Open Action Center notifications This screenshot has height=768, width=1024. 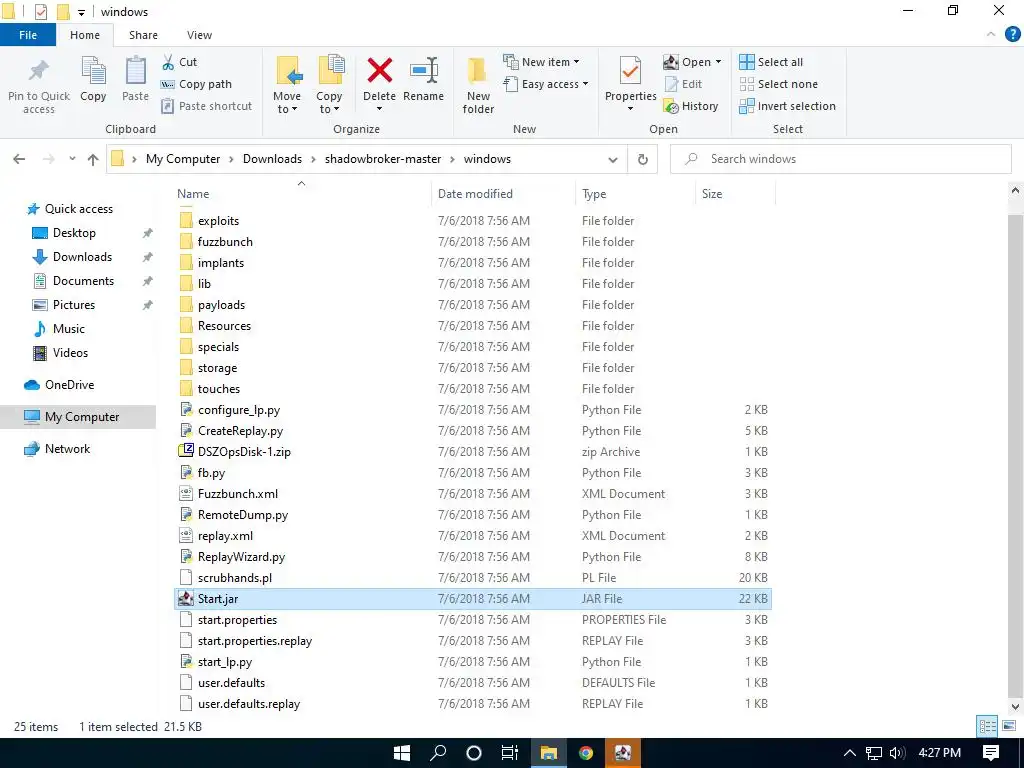click(x=991, y=753)
